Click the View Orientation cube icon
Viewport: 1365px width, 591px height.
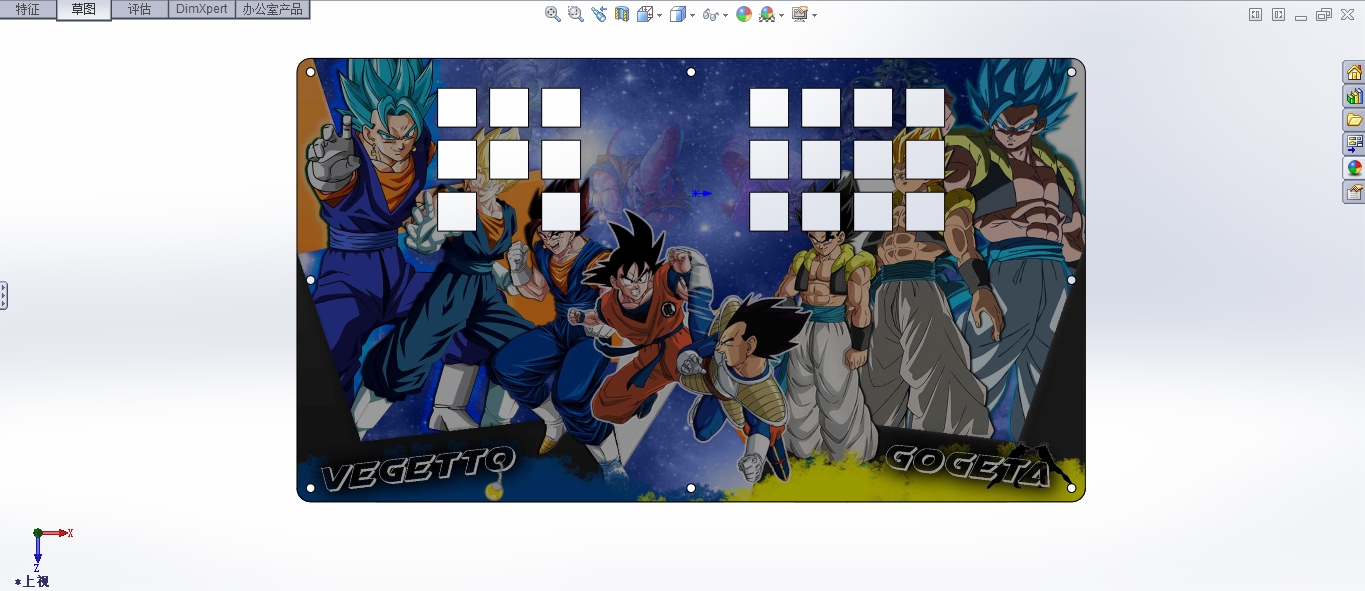(645, 14)
